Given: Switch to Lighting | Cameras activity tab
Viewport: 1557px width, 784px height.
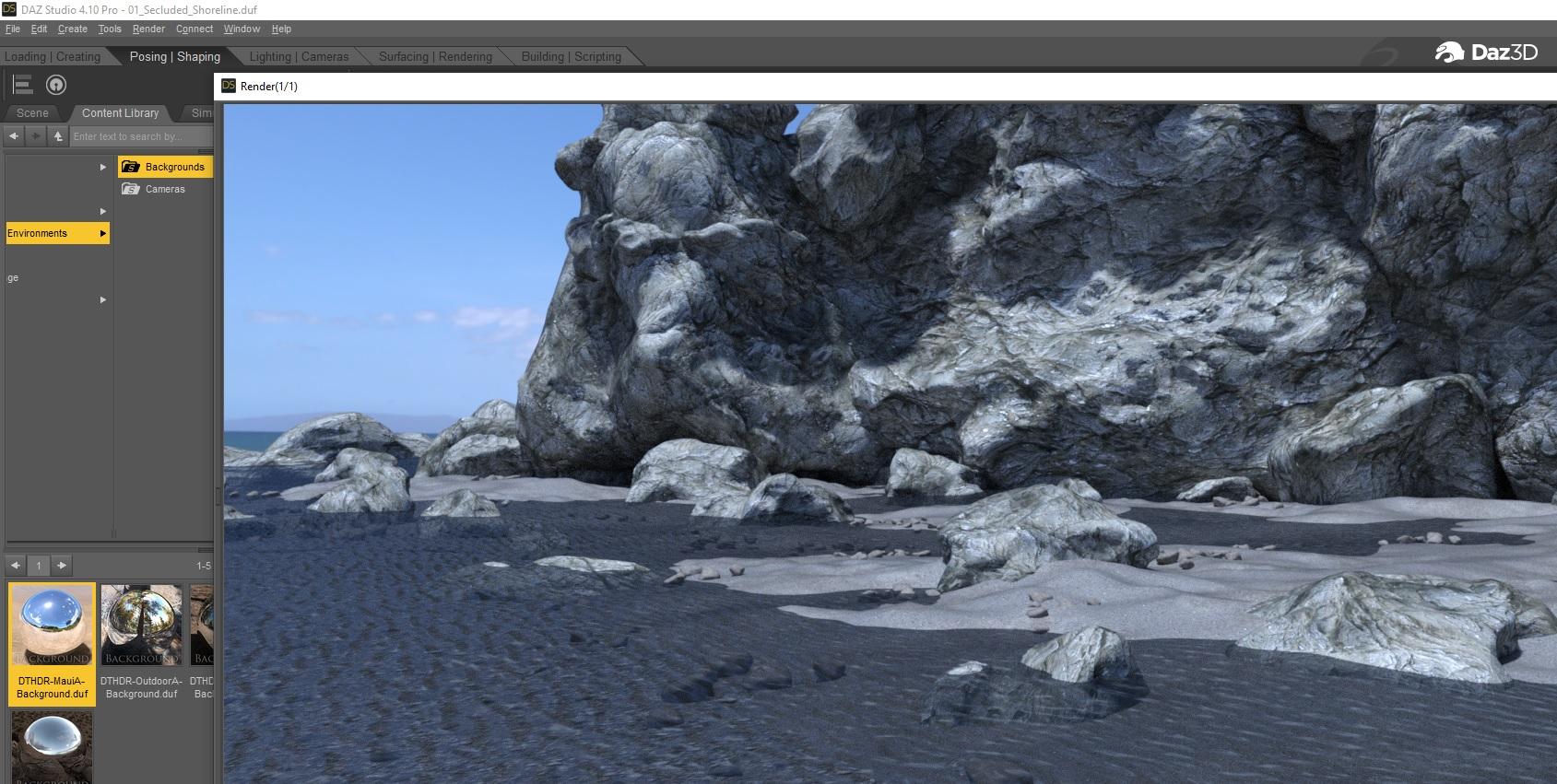Looking at the screenshot, I should pos(300,56).
